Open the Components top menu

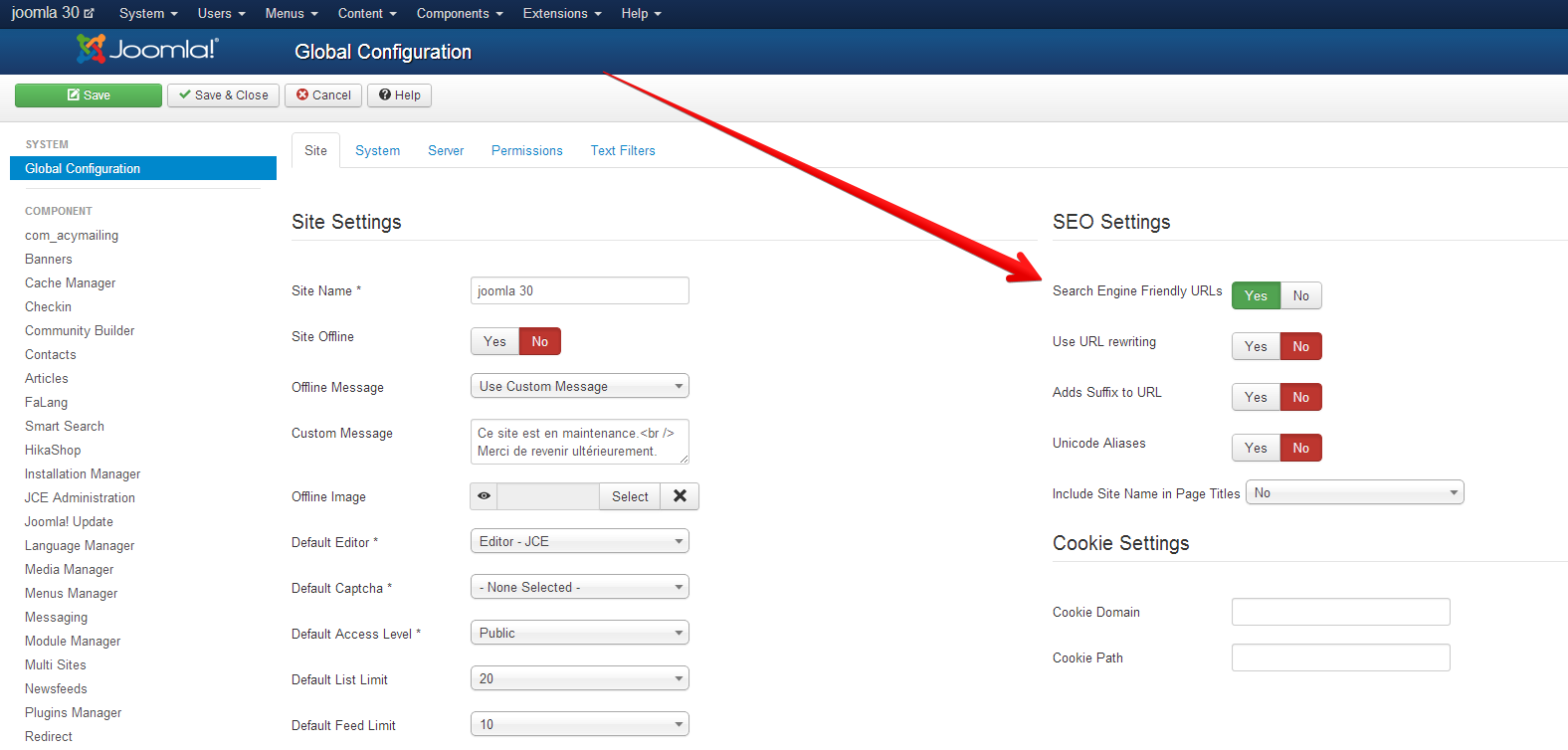(x=460, y=13)
